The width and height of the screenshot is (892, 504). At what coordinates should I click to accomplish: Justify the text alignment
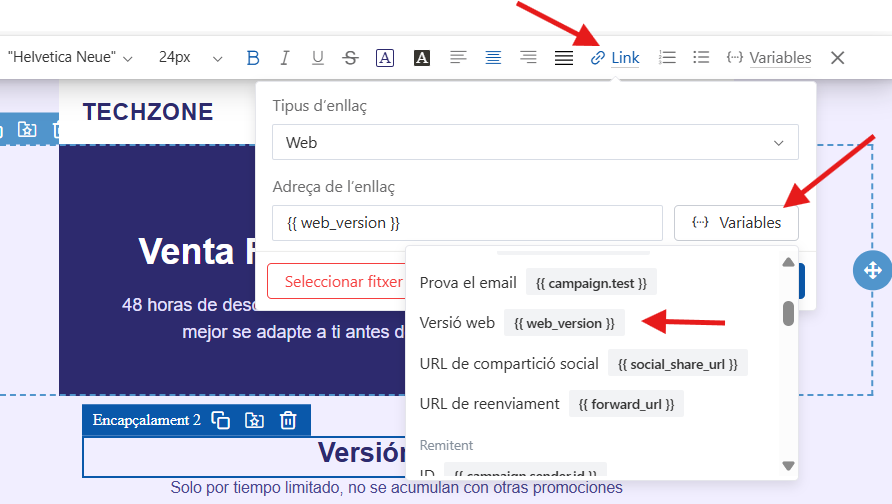coord(564,57)
